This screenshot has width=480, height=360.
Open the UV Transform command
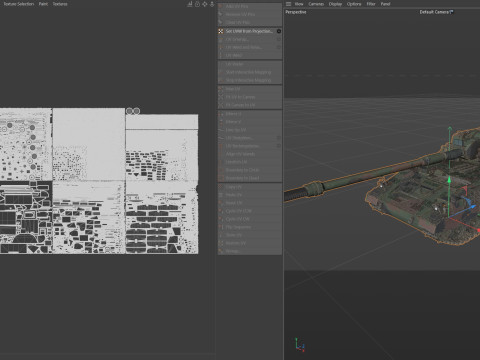click(250, 138)
